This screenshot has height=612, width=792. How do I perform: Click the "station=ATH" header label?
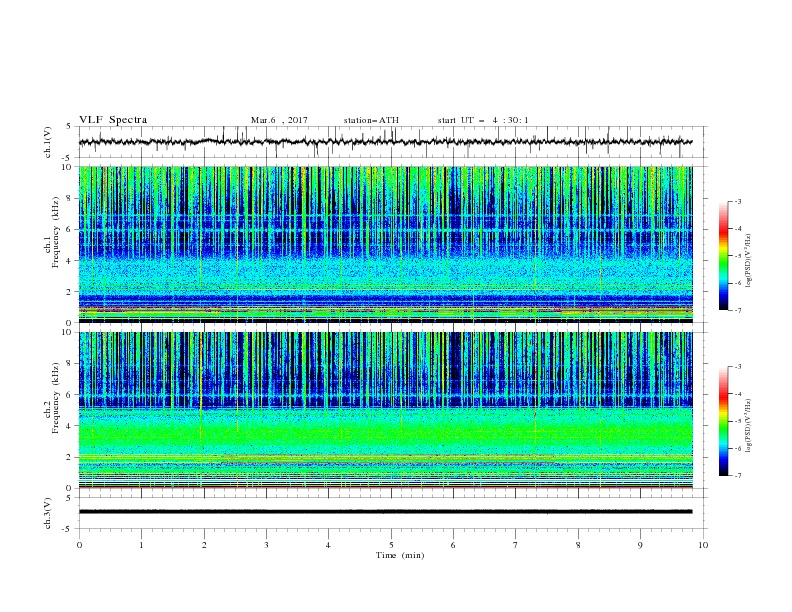point(371,120)
